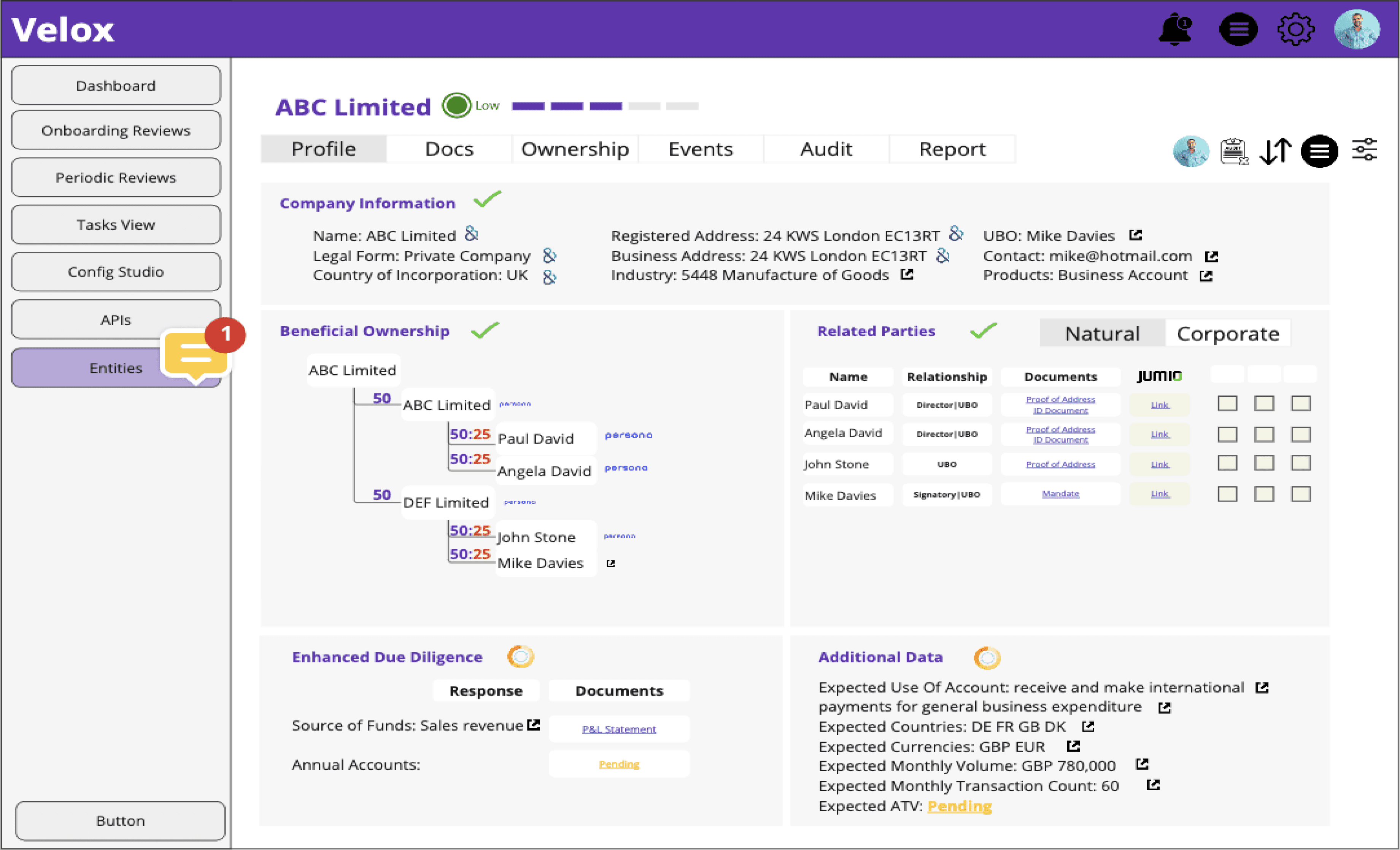Open the P&L Statement document link
Image resolution: width=1400 pixels, height=850 pixels.
pyautogui.click(x=619, y=729)
